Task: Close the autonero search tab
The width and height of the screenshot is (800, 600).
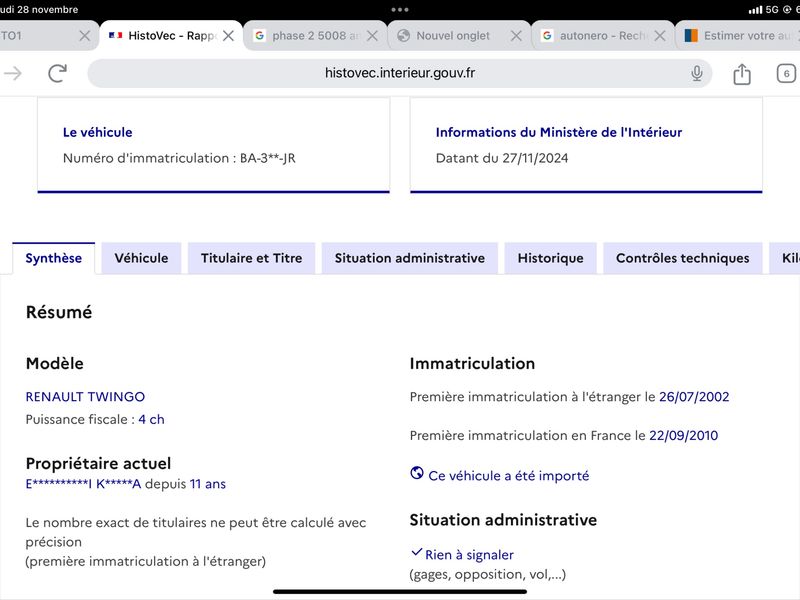Action: point(660,36)
